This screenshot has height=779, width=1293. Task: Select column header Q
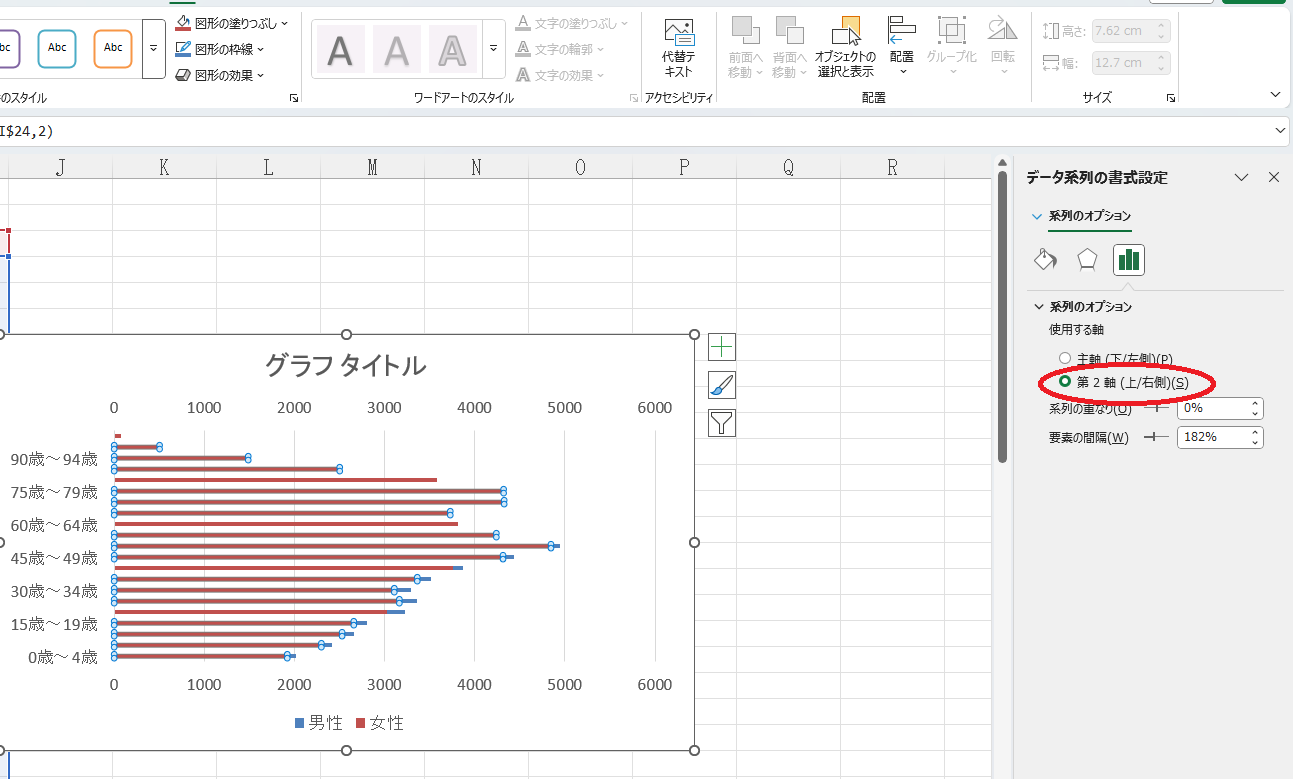tap(788, 167)
